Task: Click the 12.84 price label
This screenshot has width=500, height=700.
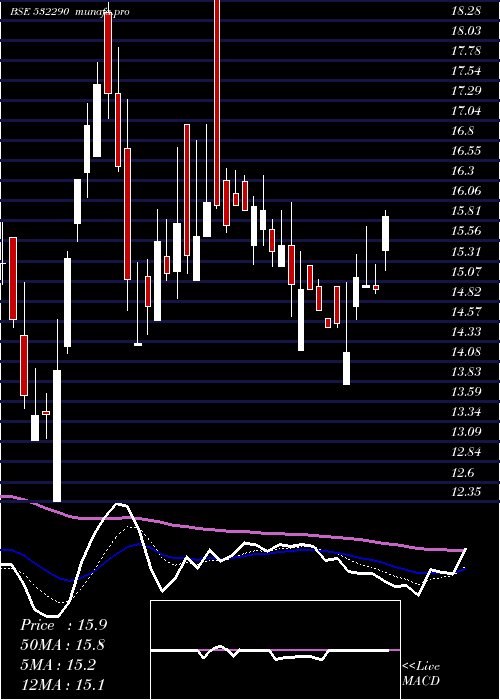Action: pyautogui.click(x=466, y=452)
